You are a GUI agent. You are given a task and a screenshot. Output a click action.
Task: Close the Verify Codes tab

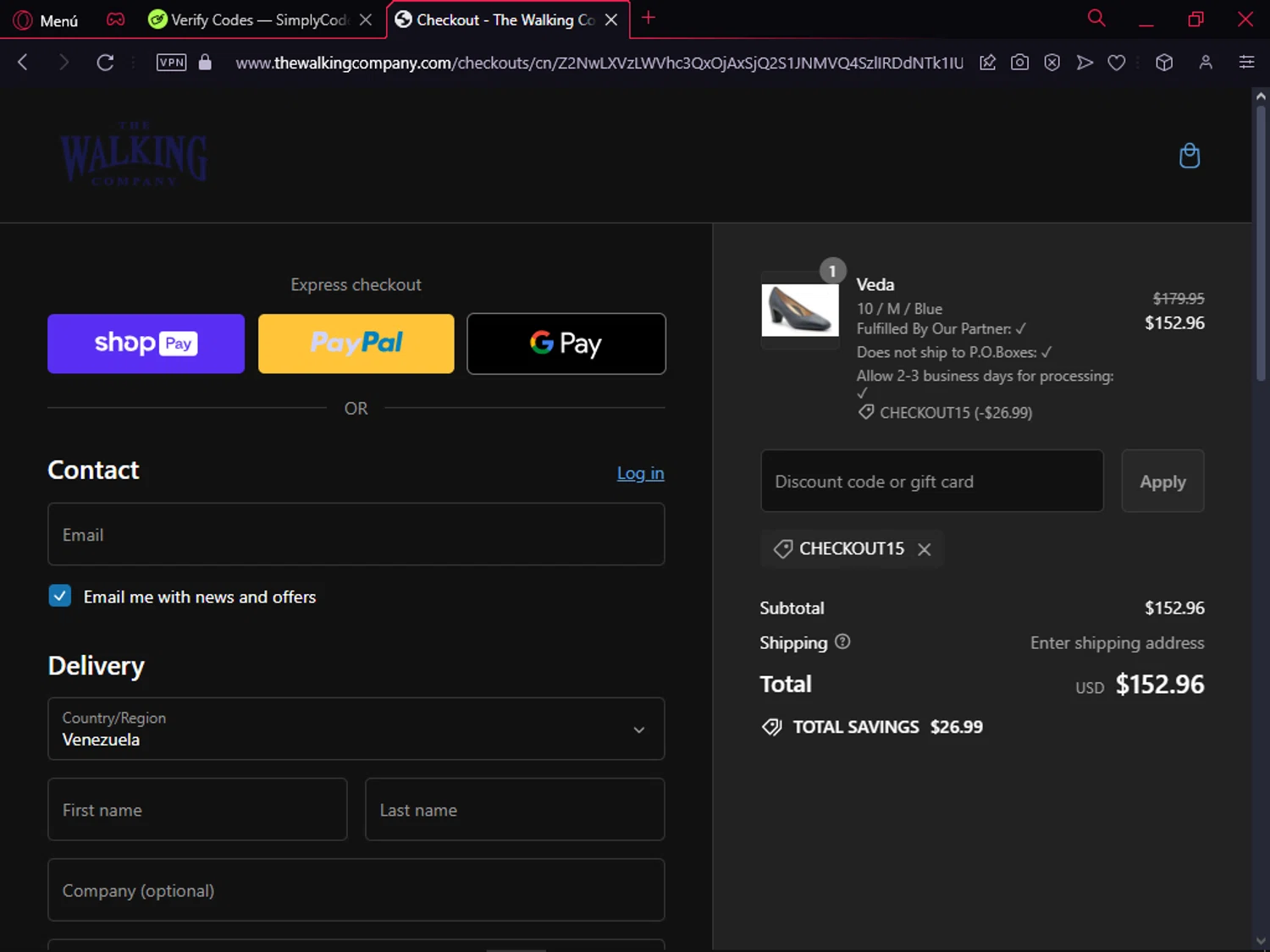(x=366, y=19)
